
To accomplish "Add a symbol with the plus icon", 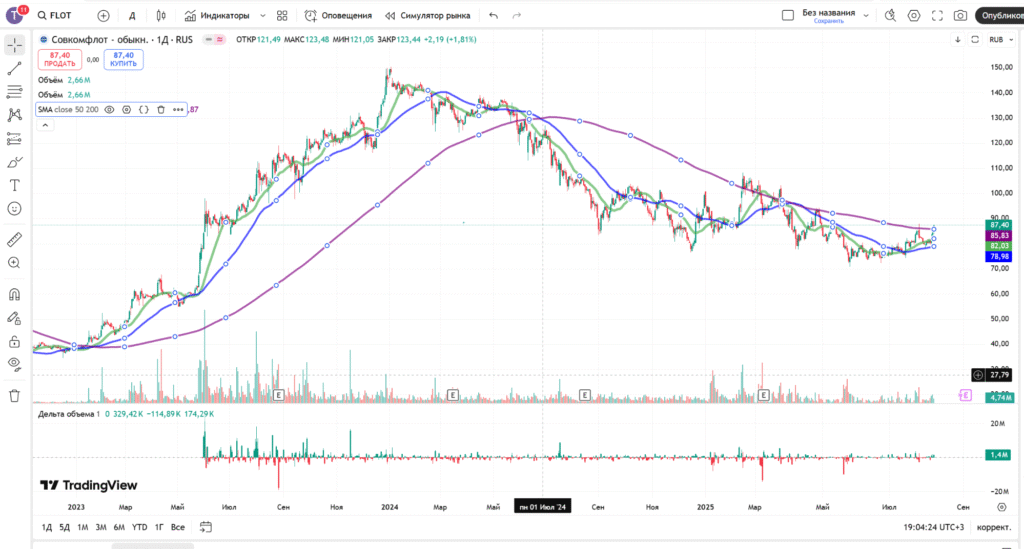I will [103, 15].
